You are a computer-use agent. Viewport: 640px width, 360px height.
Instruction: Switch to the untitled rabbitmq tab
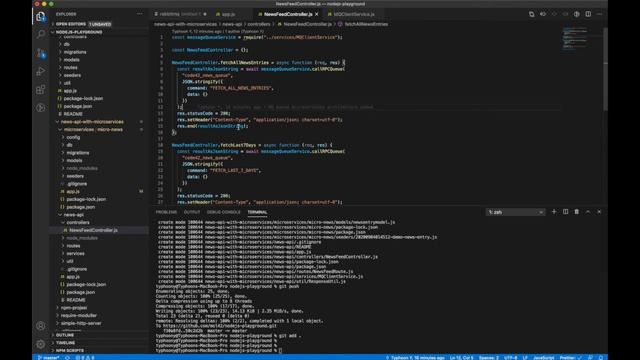[x=180, y=14]
